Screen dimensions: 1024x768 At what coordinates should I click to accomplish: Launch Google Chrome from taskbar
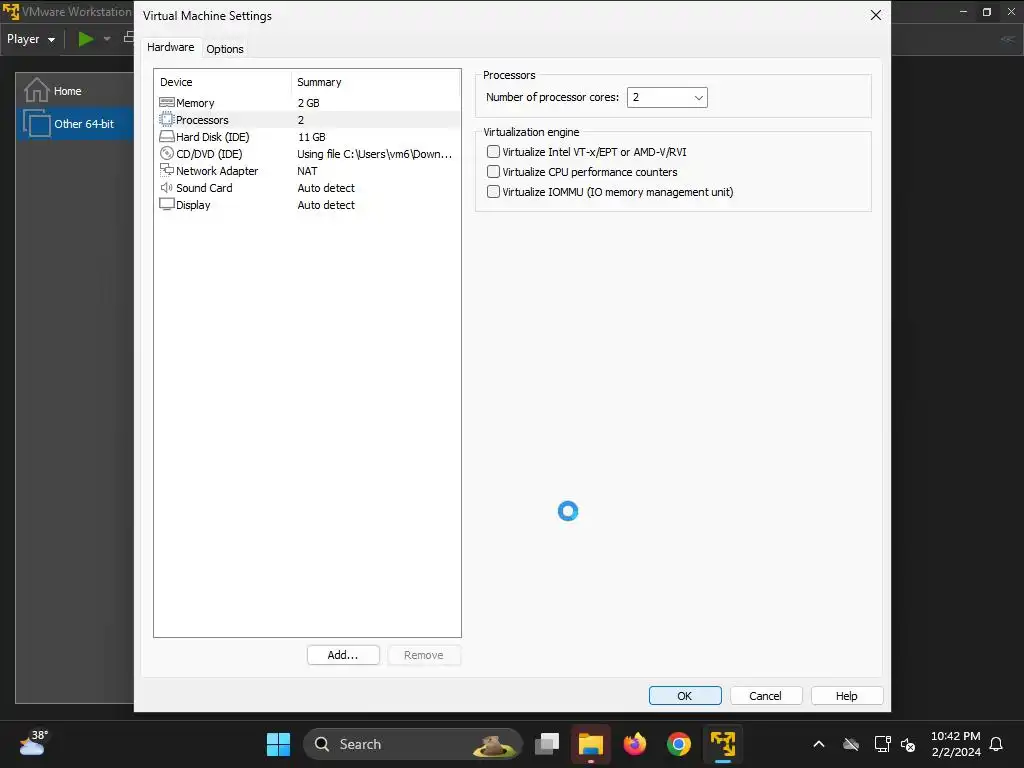pos(679,744)
